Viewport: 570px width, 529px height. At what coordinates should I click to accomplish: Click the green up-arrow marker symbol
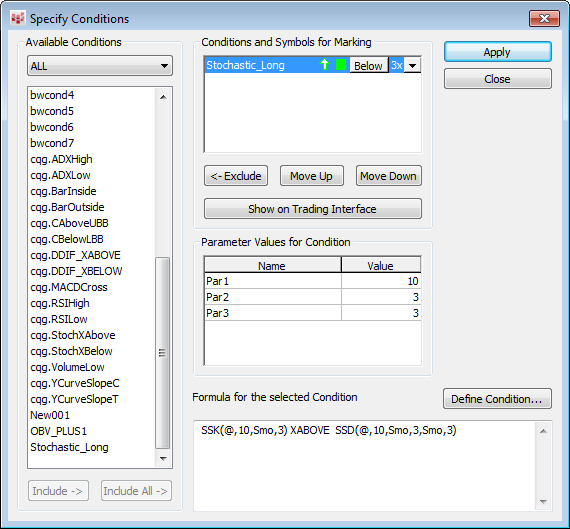[324, 65]
